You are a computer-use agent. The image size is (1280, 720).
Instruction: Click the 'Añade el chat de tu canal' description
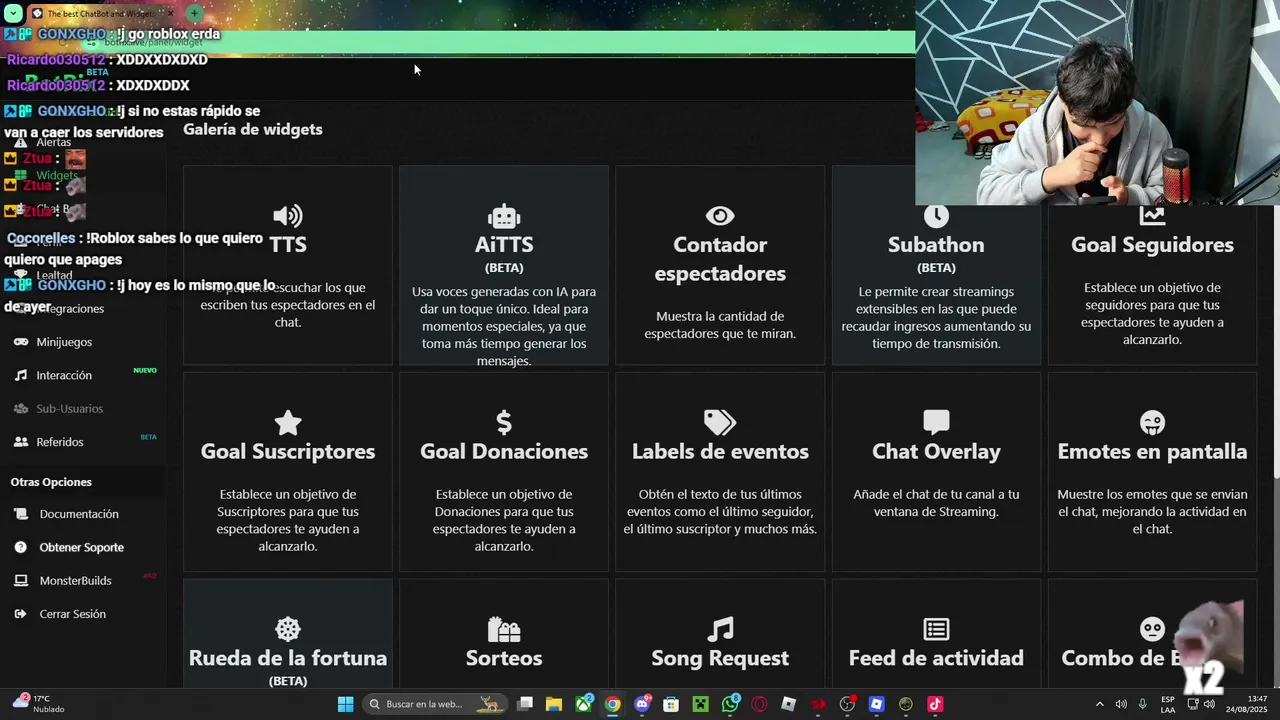point(936,503)
